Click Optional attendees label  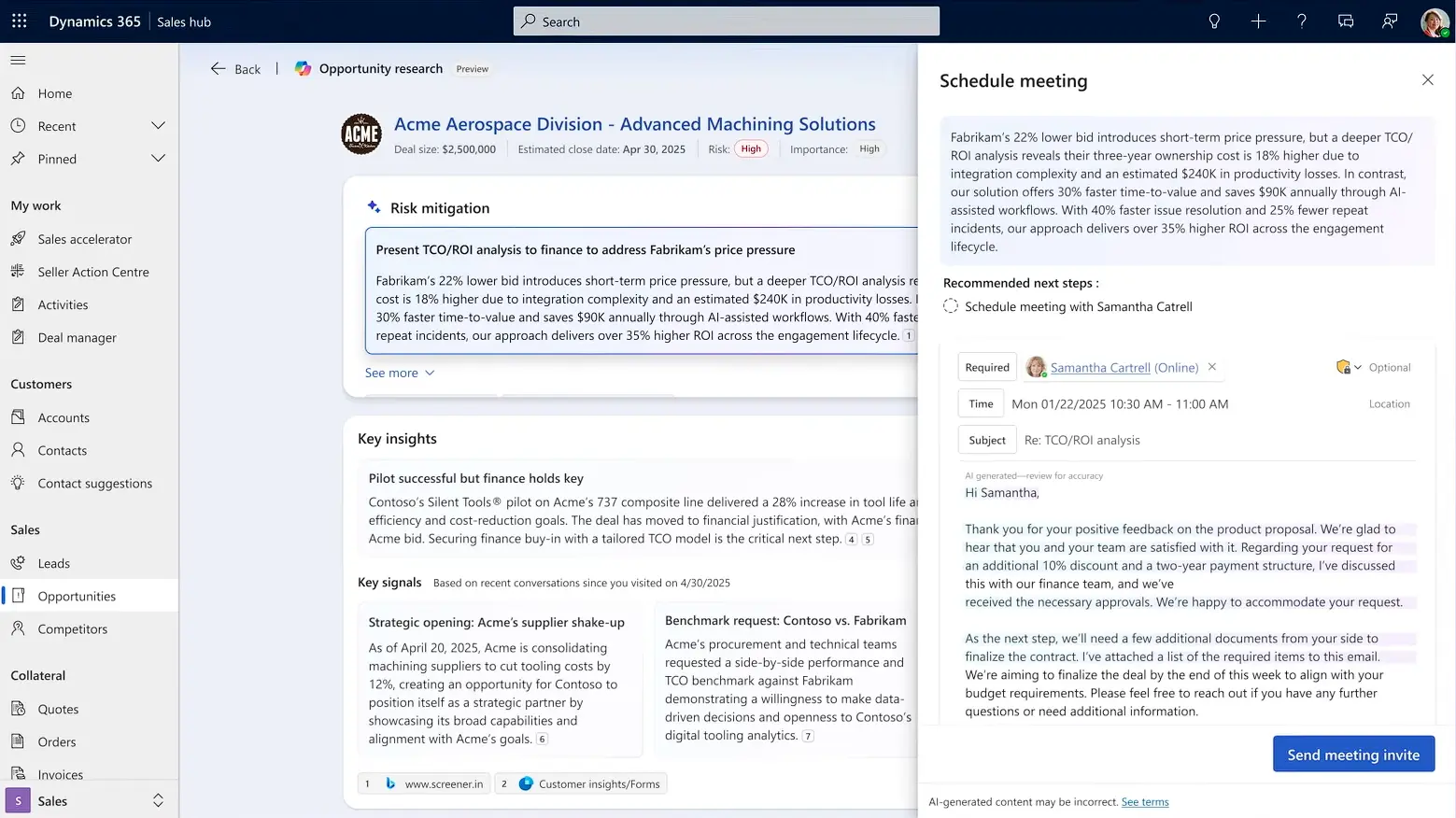pos(1390,367)
